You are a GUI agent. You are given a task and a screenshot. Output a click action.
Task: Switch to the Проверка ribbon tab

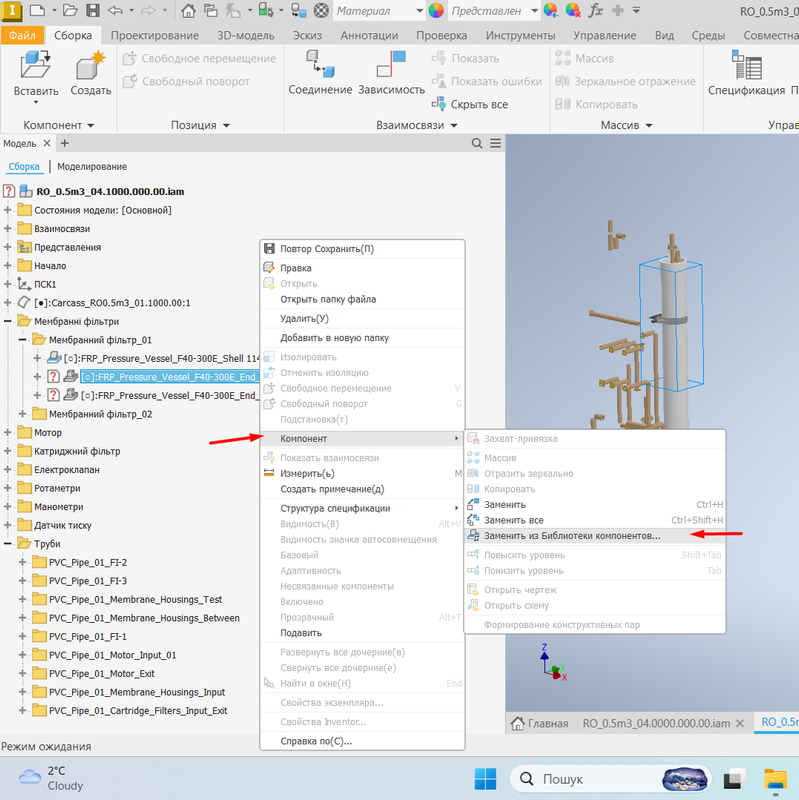point(441,35)
